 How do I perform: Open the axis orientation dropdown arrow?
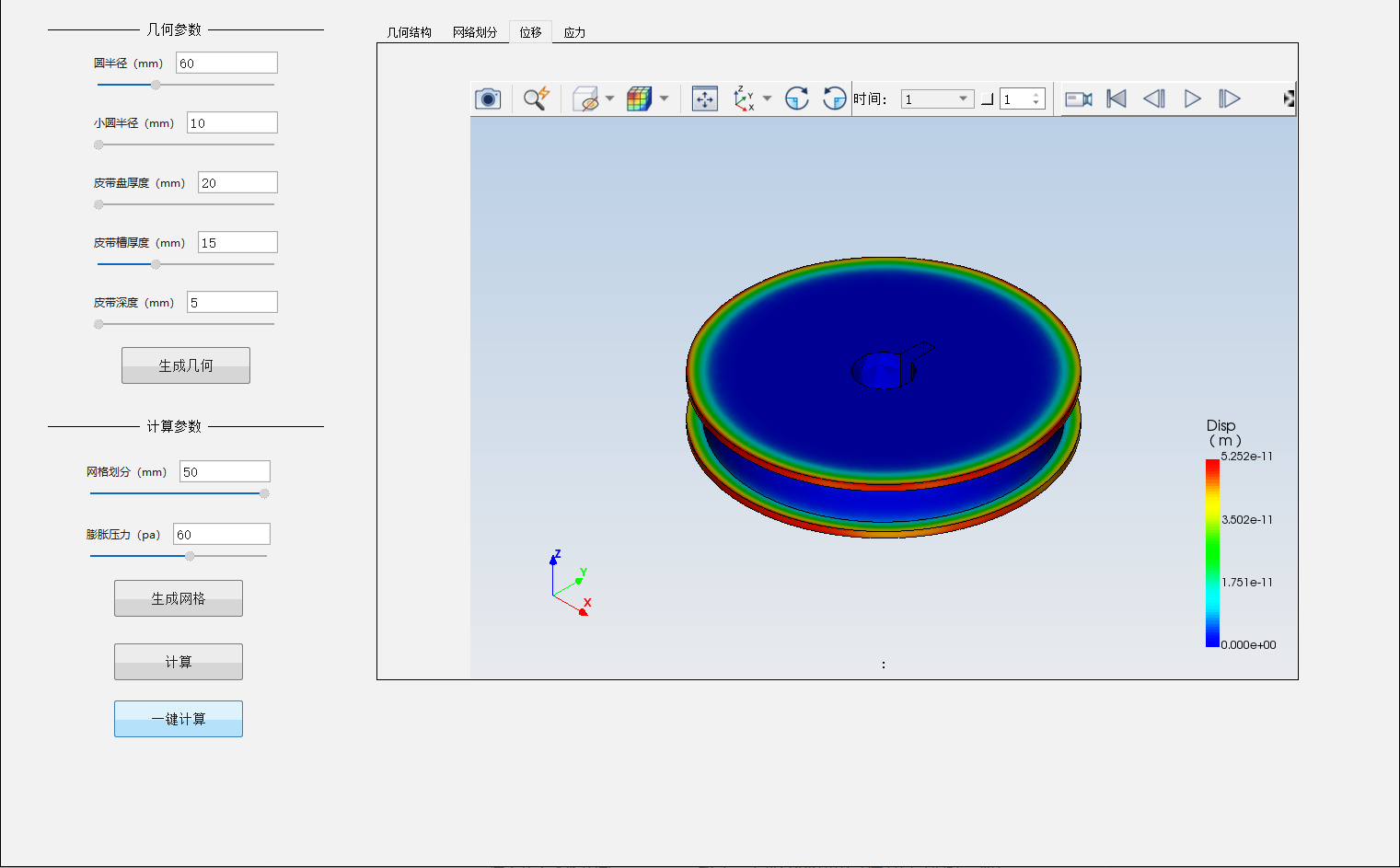coord(767,98)
